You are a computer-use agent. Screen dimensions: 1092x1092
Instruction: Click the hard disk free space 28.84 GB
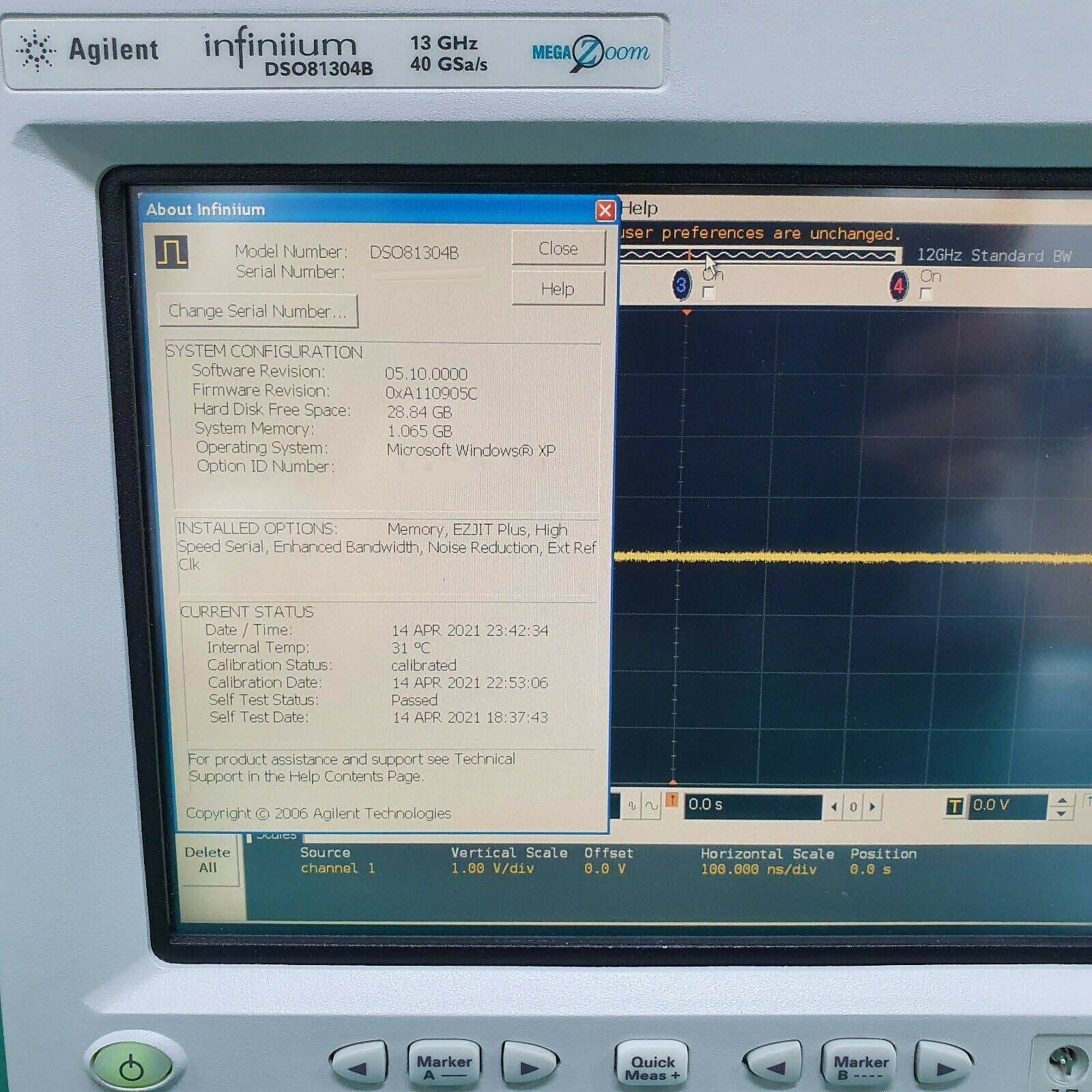[x=419, y=412]
